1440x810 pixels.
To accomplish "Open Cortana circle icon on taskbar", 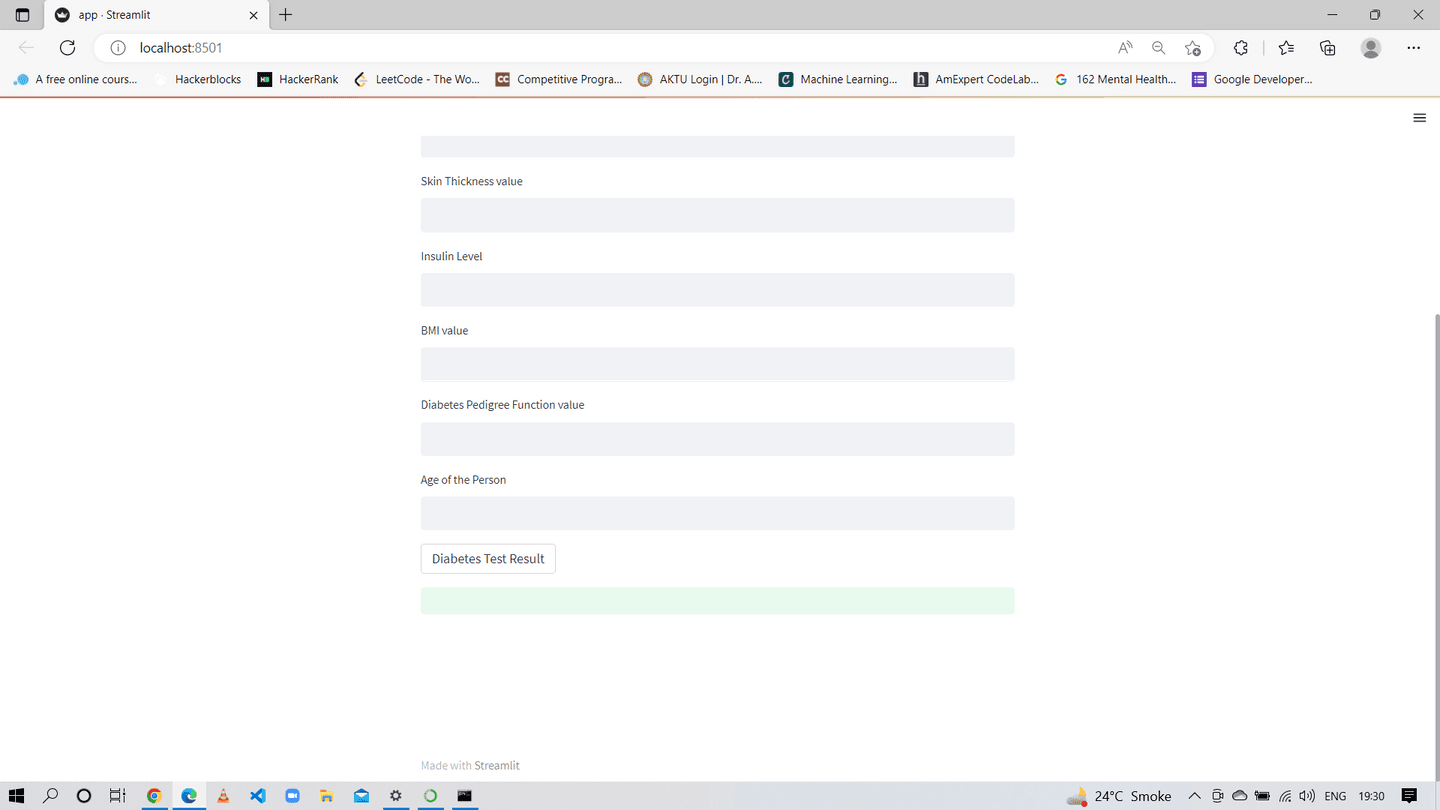I will [x=84, y=796].
